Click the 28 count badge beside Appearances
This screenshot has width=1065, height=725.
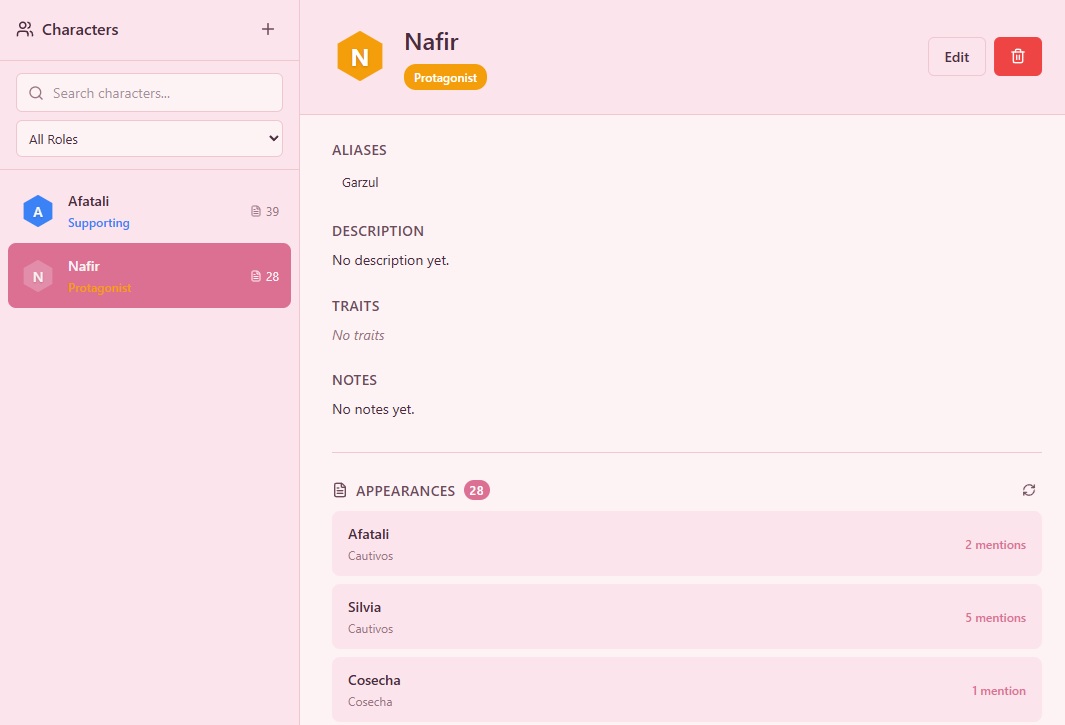coord(476,490)
